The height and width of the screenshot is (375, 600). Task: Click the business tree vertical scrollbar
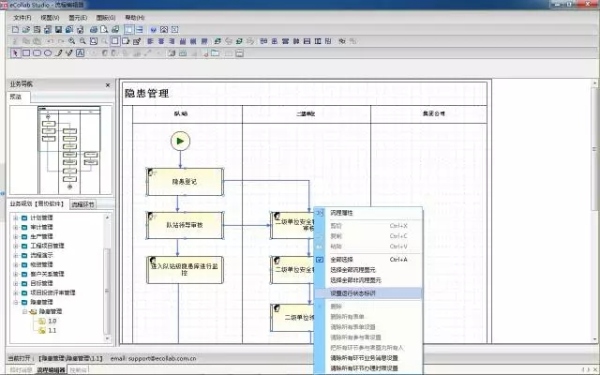[x=107, y=277]
